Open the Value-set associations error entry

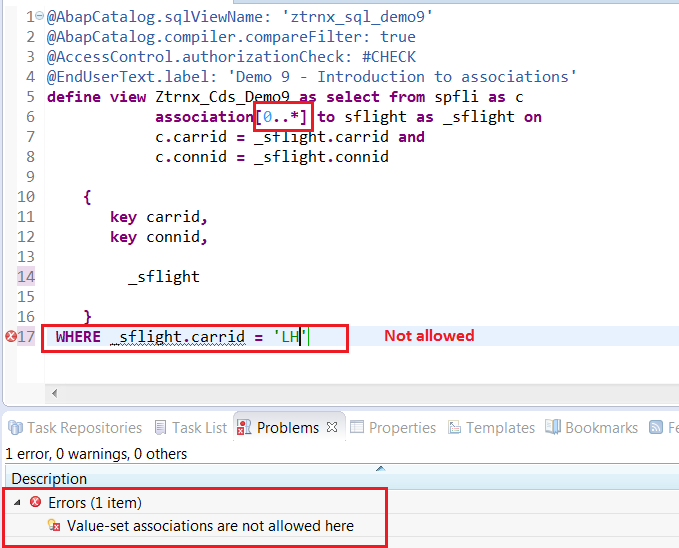210,525
